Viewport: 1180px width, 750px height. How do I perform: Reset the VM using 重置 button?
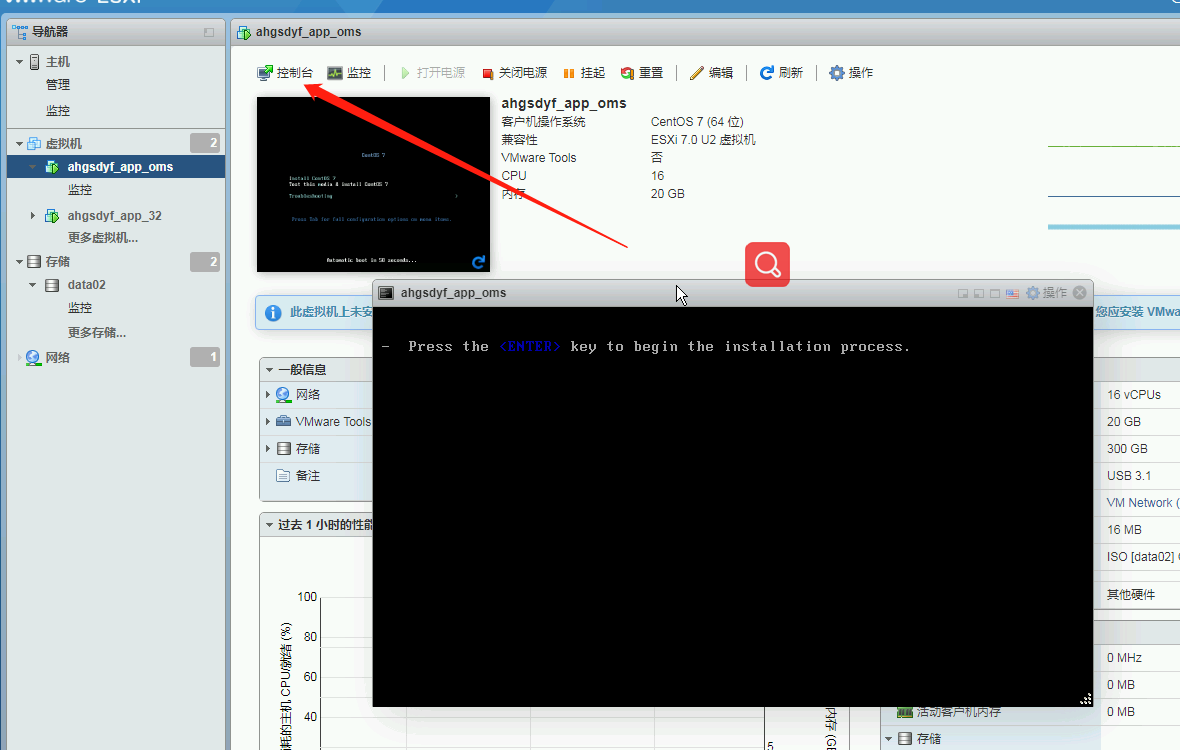pos(642,73)
